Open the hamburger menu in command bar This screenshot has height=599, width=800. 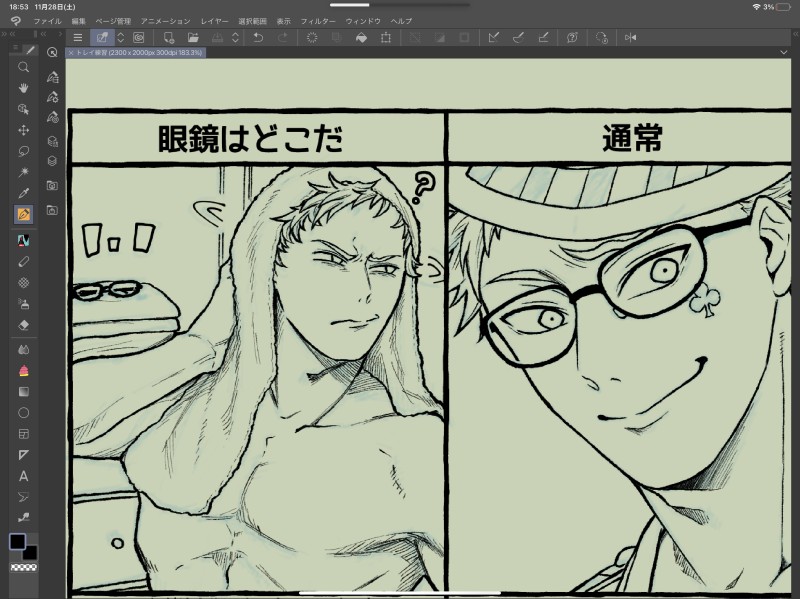(78, 37)
